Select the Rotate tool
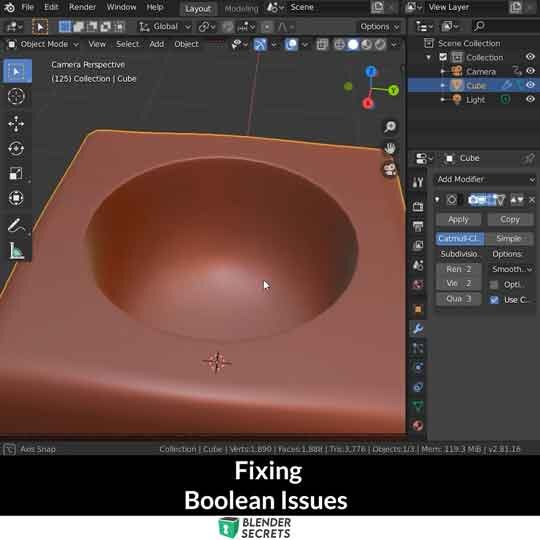This screenshot has height=540, width=540. click(x=16, y=149)
